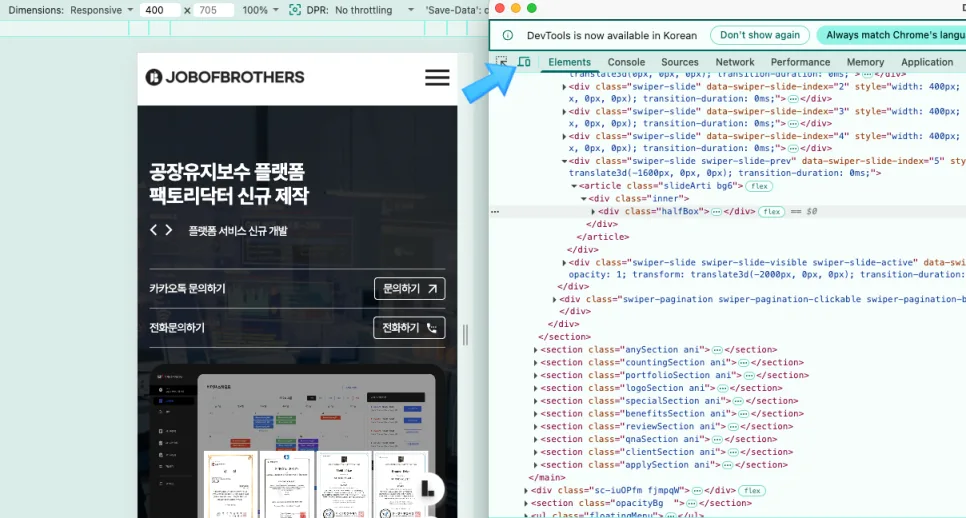This screenshot has width=966, height=518.
Task: Expand the swiper-slide index 2 div
Action: (564, 87)
